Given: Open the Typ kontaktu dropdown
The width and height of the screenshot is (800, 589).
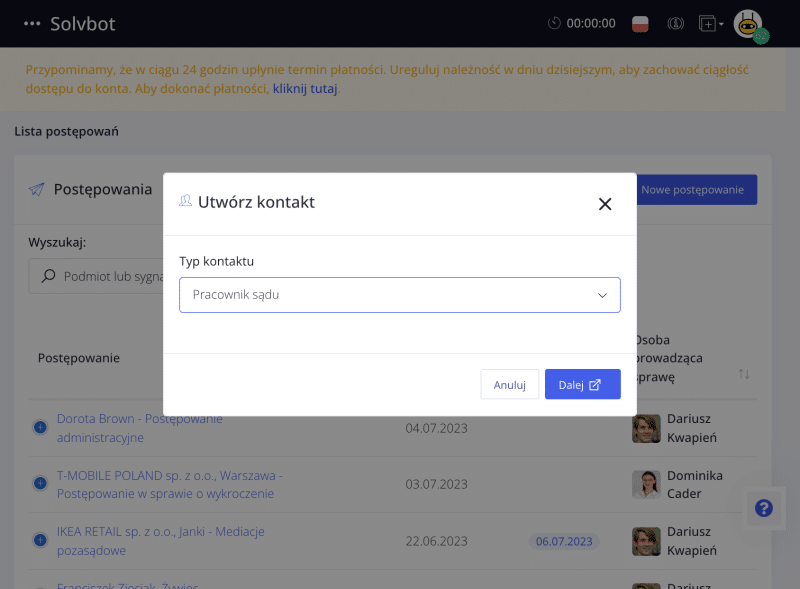Looking at the screenshot, I should (x=400, y=295).
